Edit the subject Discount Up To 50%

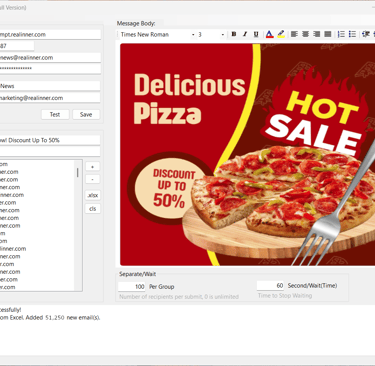pyautogui.click(x=50, y=140)
